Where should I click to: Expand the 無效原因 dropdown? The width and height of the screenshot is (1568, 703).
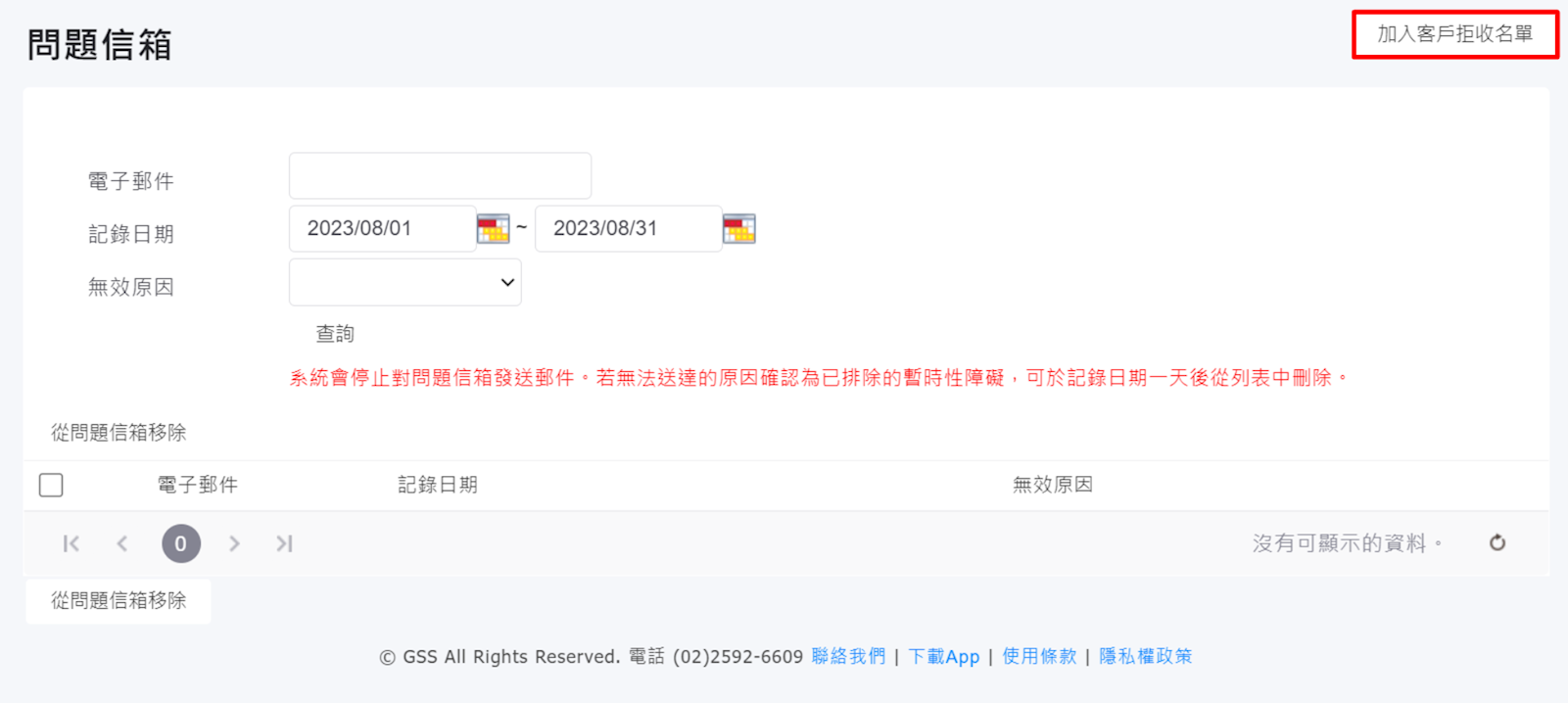coord(404,283)
